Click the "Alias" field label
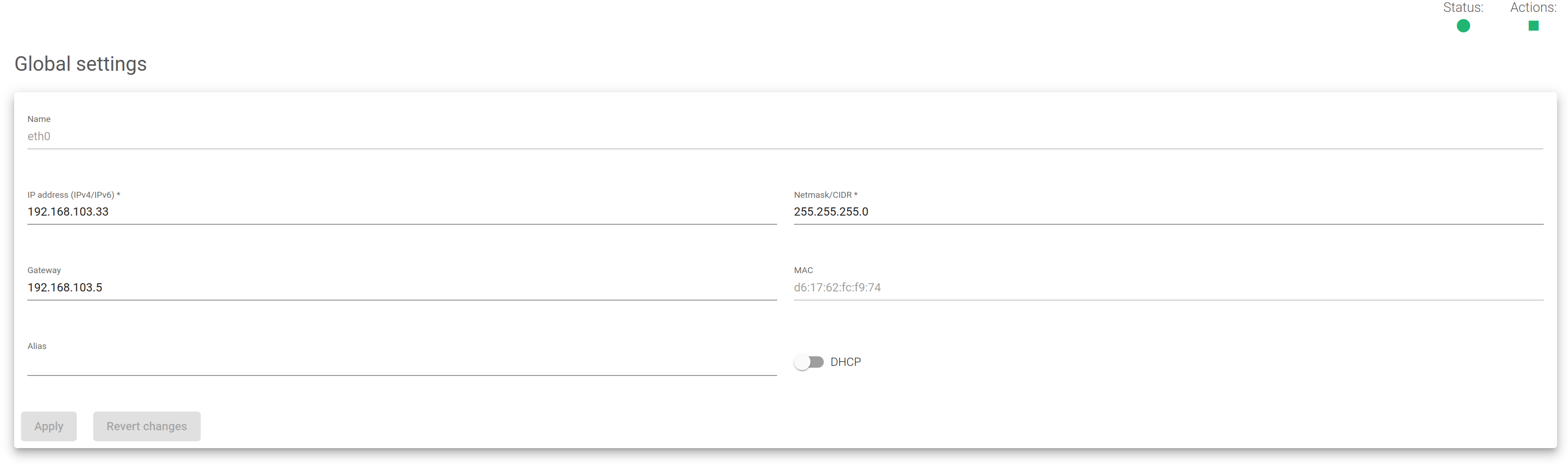The image size is (1568, 465). click(x=37, y=346)
